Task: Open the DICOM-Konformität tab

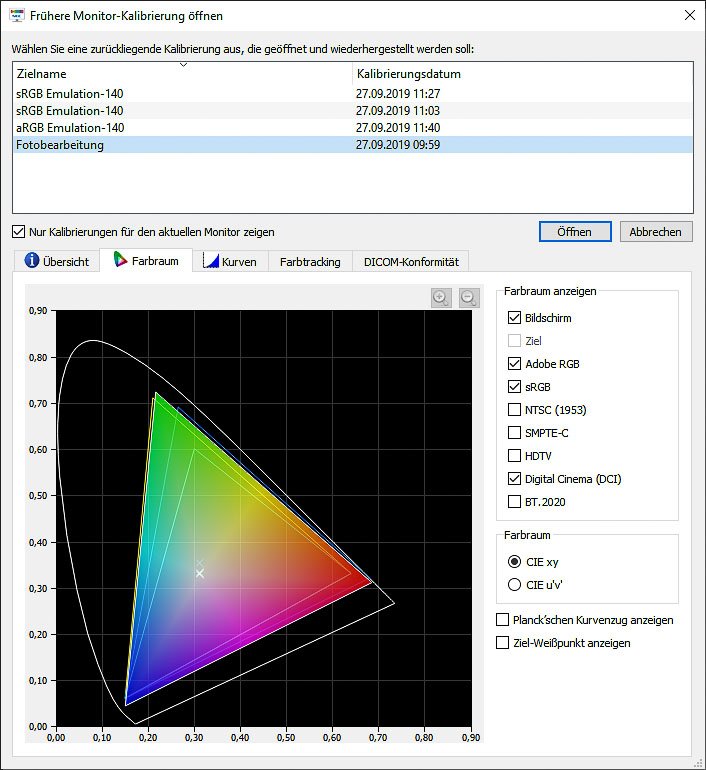Action: point(411,261)
